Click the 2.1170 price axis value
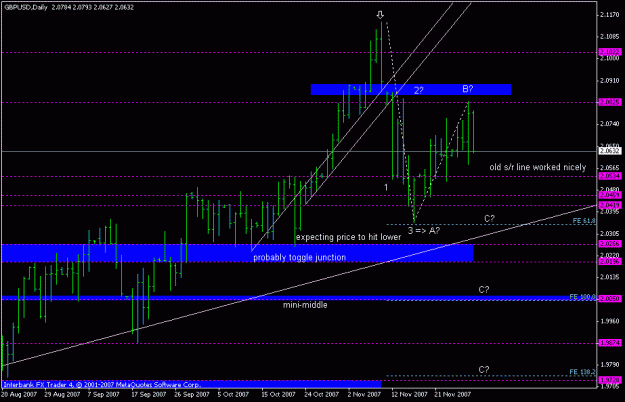Image resolution: width=625 pixels, height=402 pixels. tap(610, 15)
